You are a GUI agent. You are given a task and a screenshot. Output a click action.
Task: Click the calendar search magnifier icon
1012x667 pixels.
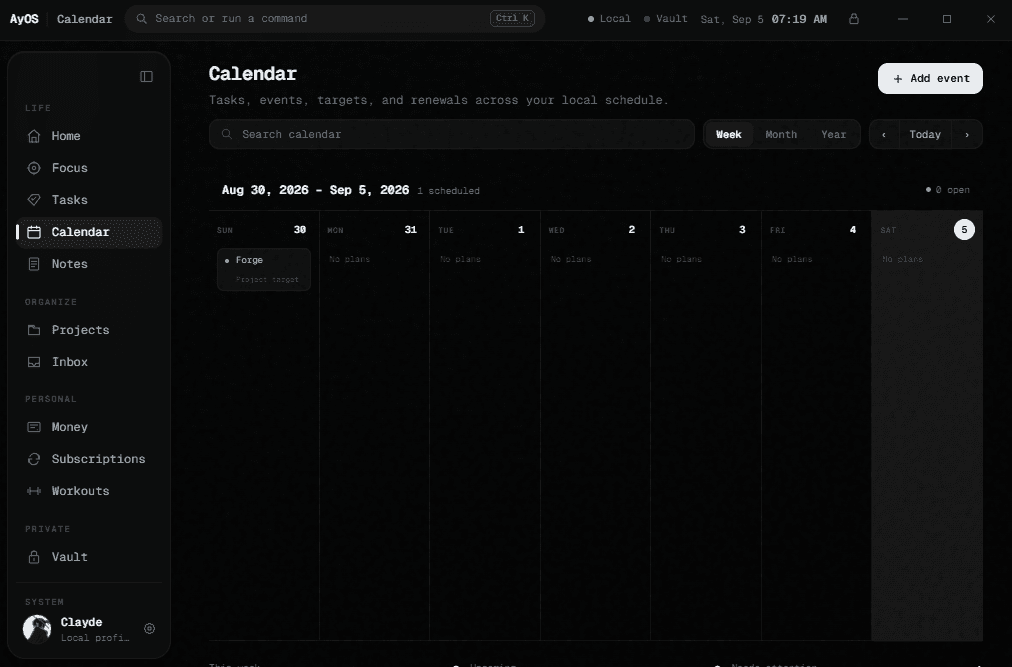(x=227, y=134)
